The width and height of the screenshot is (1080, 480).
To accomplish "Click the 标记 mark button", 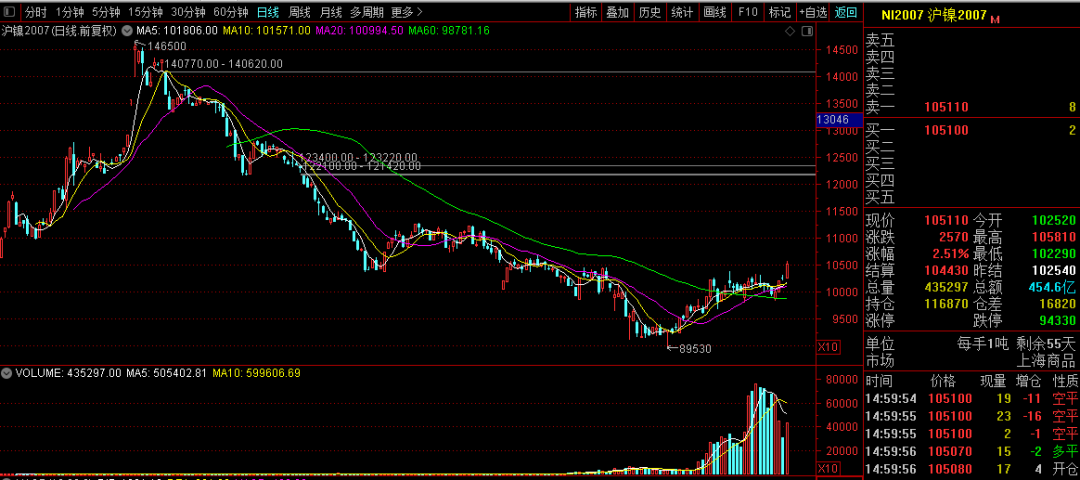I will click(x=780, y=12).
